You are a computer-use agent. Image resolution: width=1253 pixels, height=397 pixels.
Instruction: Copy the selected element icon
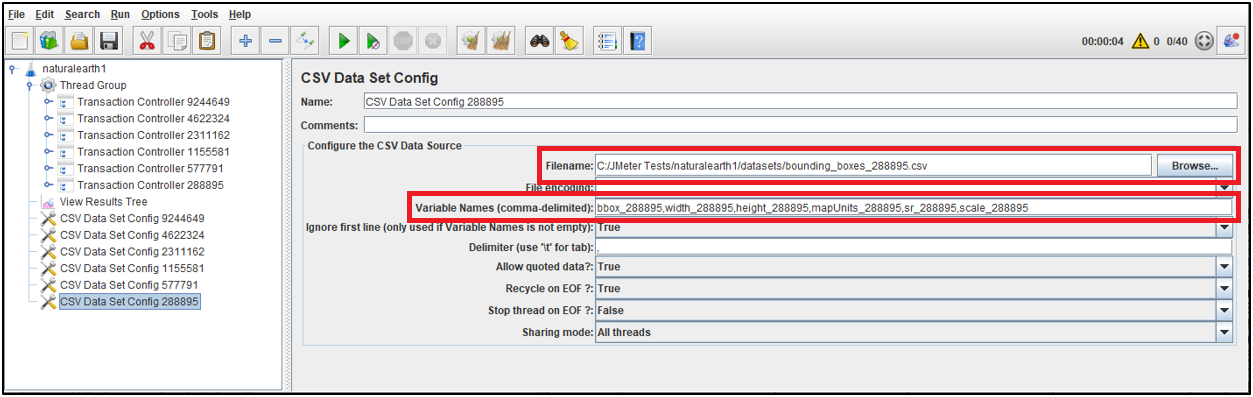[x=177, y=41]
